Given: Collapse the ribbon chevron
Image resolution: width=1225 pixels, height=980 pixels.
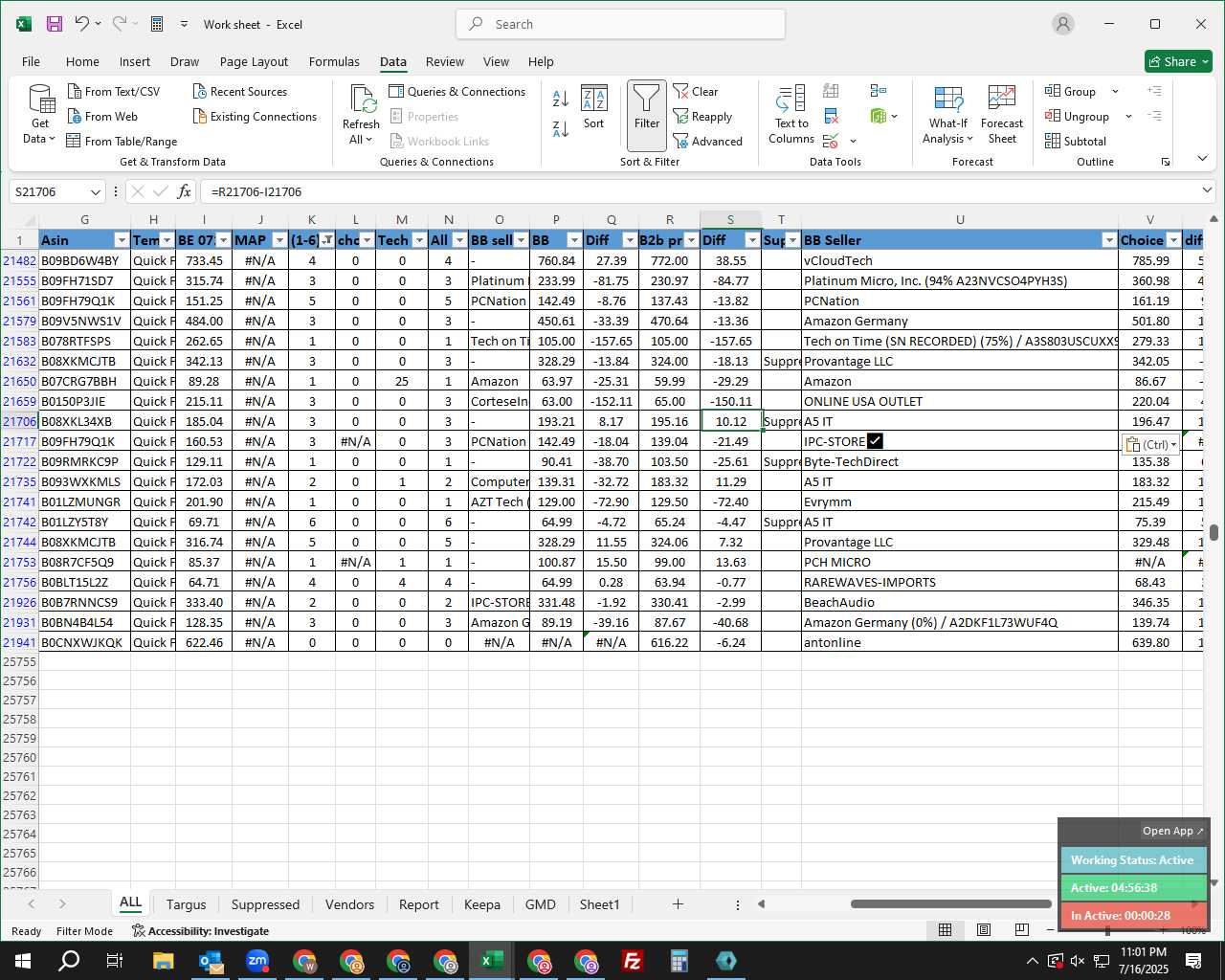Looking at the screenshot, I should point(1203,158).
